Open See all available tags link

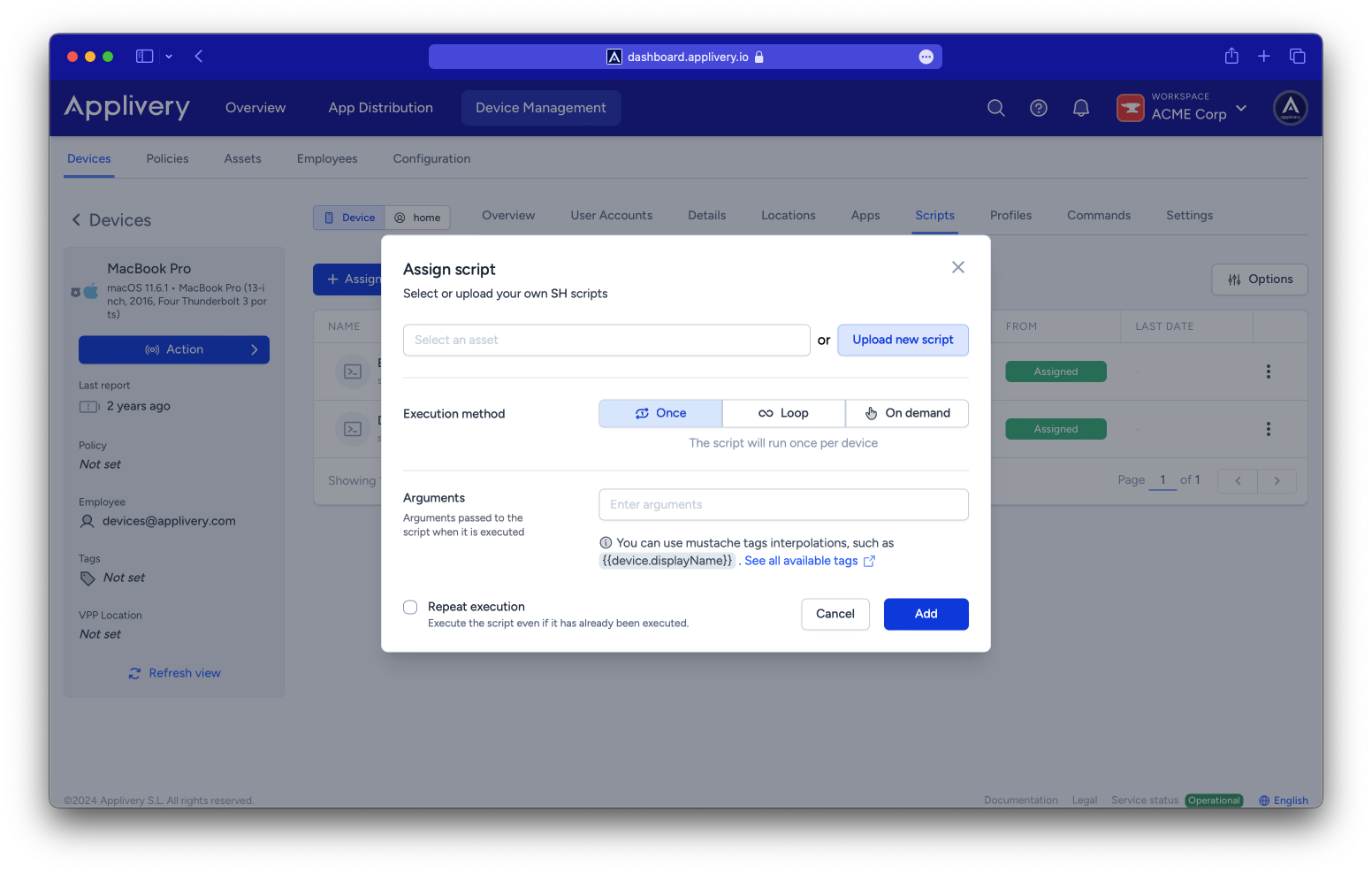(810, 561)
